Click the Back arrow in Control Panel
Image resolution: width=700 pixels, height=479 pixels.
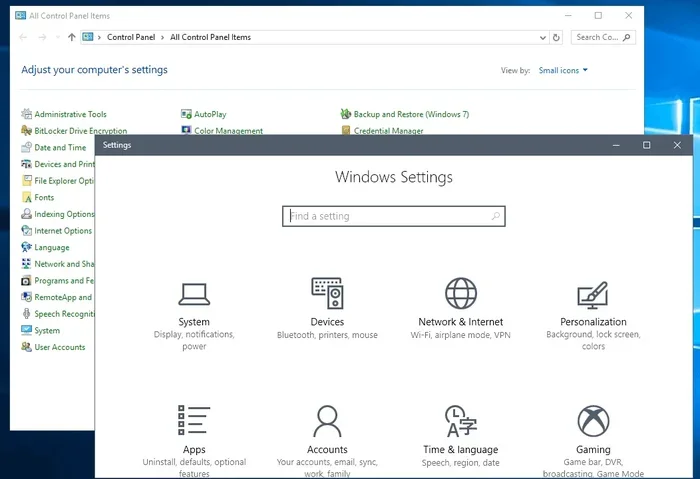coord(23,37)
